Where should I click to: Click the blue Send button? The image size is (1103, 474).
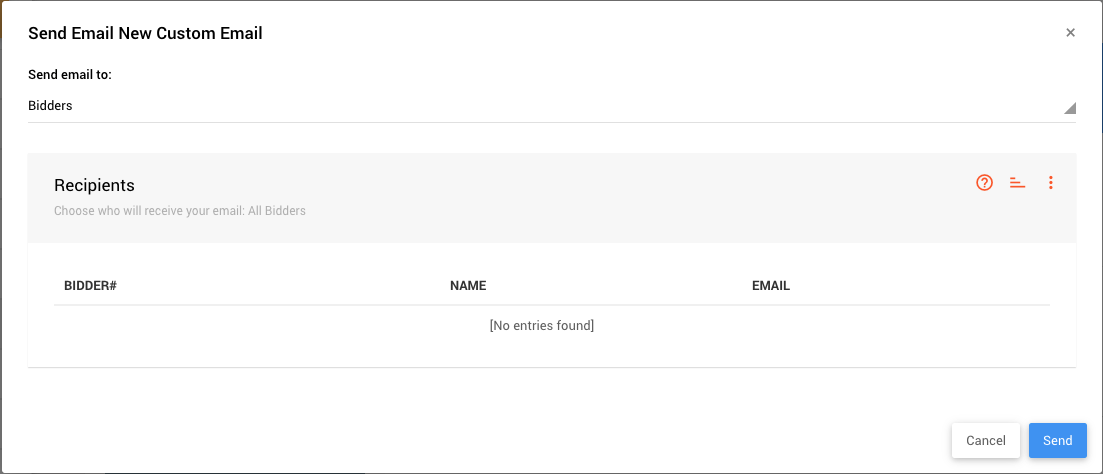pyautogui.click(x=1057, y=441)
